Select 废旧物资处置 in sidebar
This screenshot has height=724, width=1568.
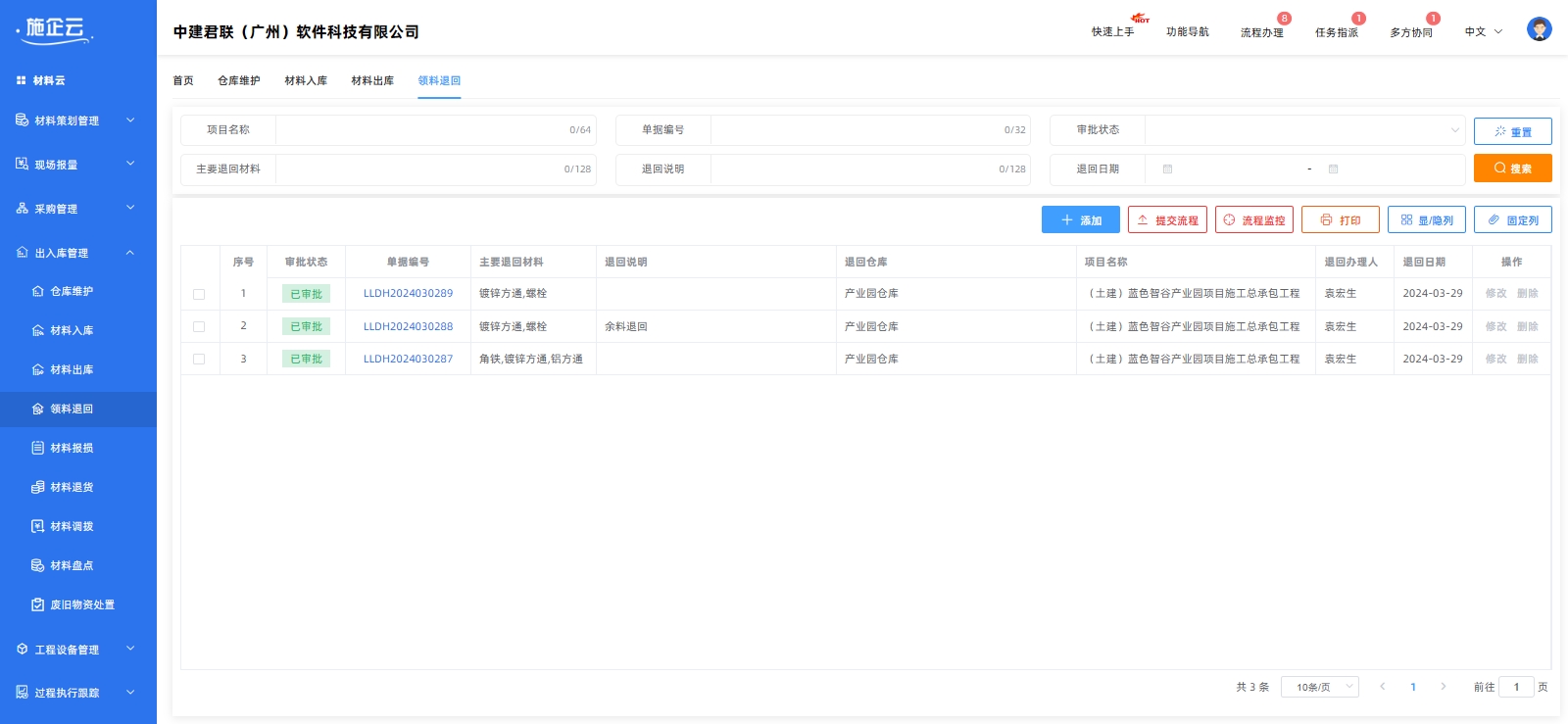pyautogui.click(x=81, y=604)
